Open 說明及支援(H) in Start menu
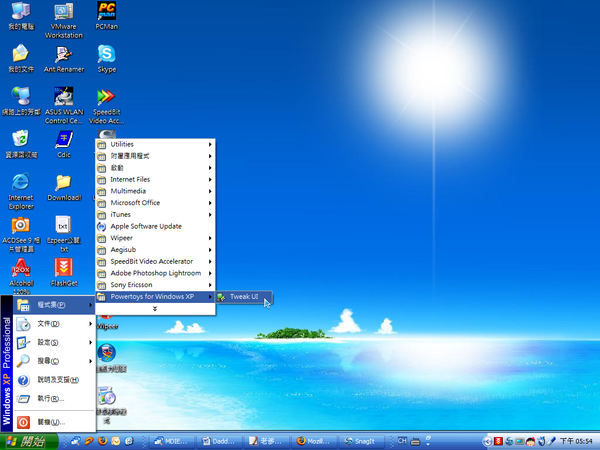This screenshot has width=600, height=450. click(54, 380)
